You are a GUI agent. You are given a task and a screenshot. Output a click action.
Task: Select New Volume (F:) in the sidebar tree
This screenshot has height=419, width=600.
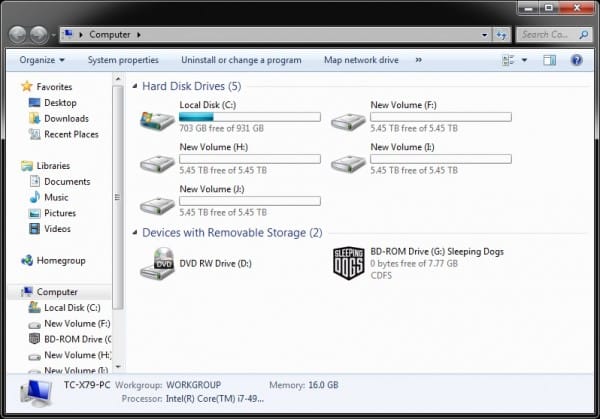(x=77, y=324)
